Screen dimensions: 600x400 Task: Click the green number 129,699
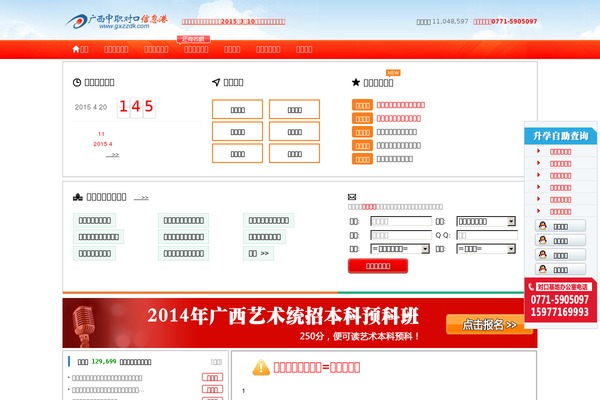(104, 361)
